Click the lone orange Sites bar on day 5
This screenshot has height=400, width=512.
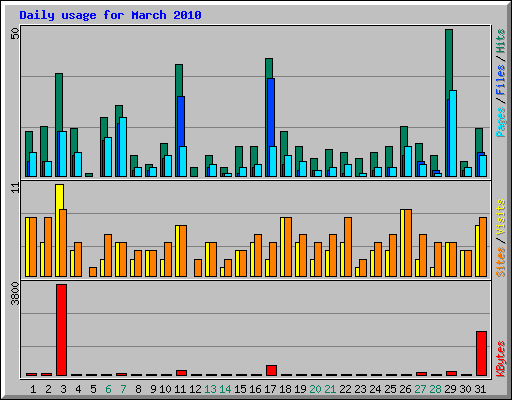(x=93, y=272)
